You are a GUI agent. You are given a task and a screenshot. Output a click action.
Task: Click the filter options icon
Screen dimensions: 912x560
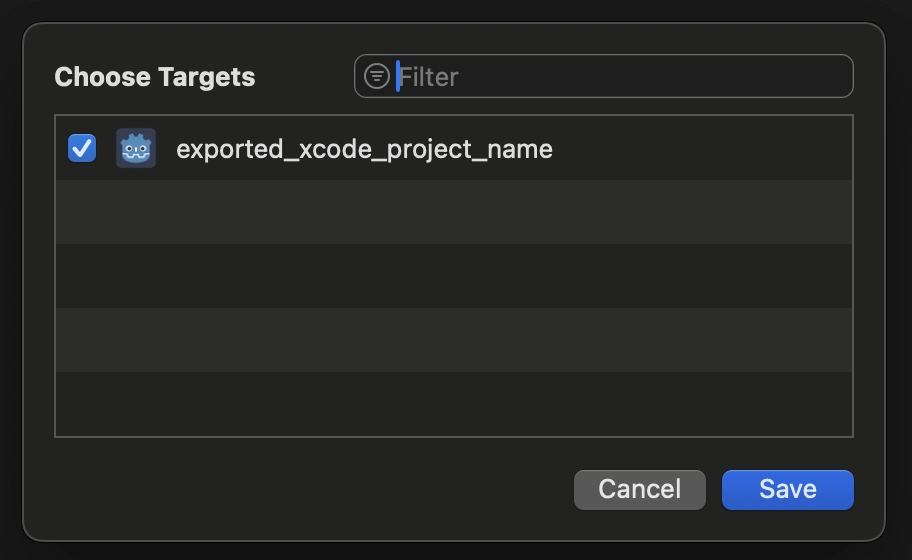pyautogui.click(x=376, y=76)
